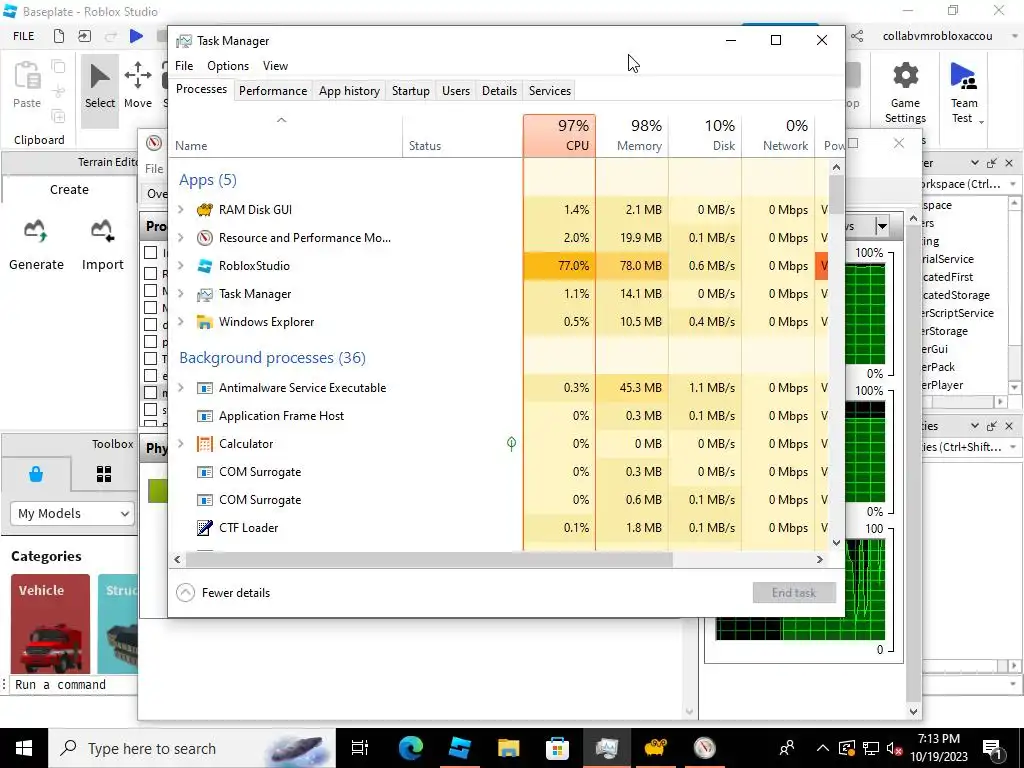The image size is (1024, 768).
Task: Expand the RobloxStudio process row
Action: (x=181, y=266)
